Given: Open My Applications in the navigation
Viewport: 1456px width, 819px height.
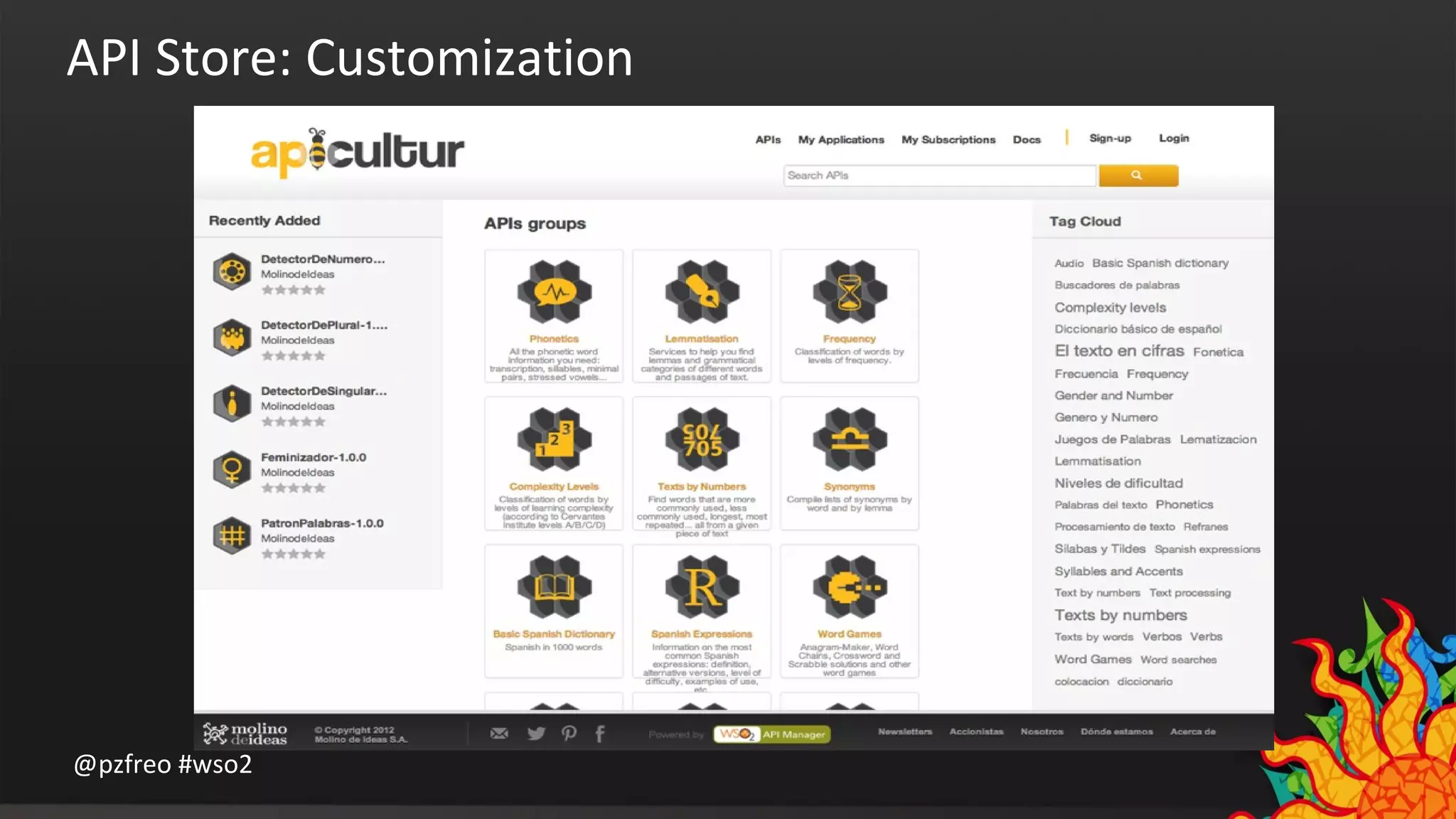Looking at the screenshot, I should tap(841, 140).
